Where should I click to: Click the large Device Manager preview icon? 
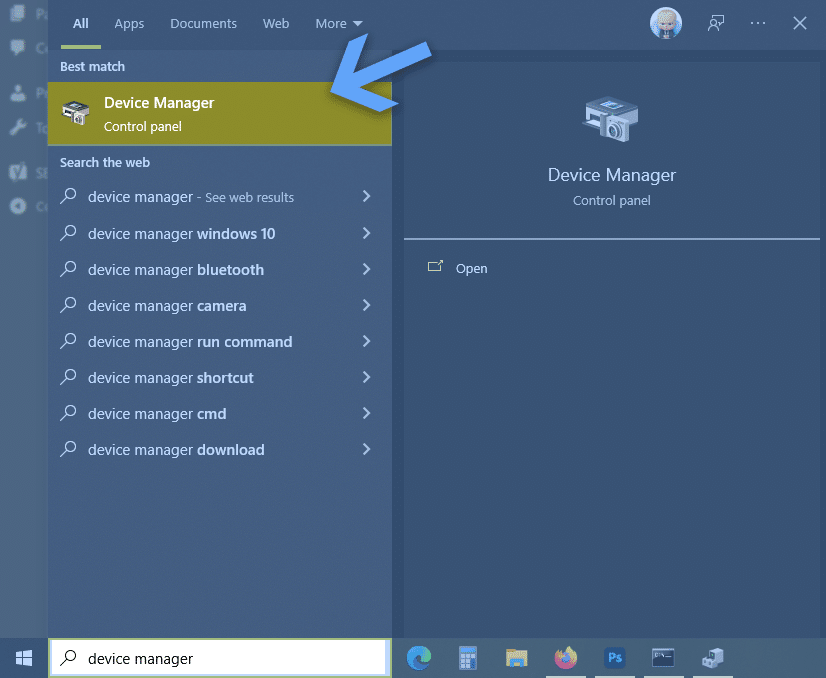pos(611,119)
